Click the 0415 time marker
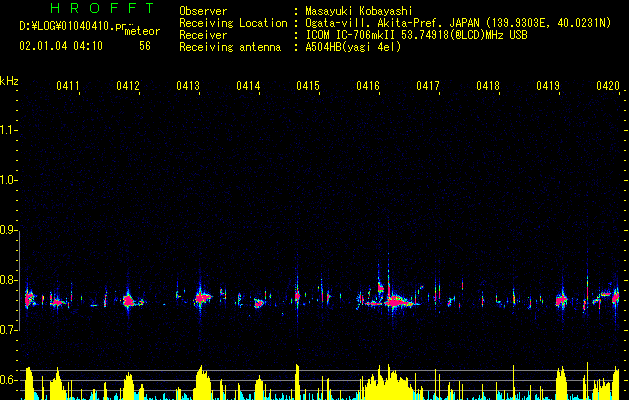 [308, 86]
